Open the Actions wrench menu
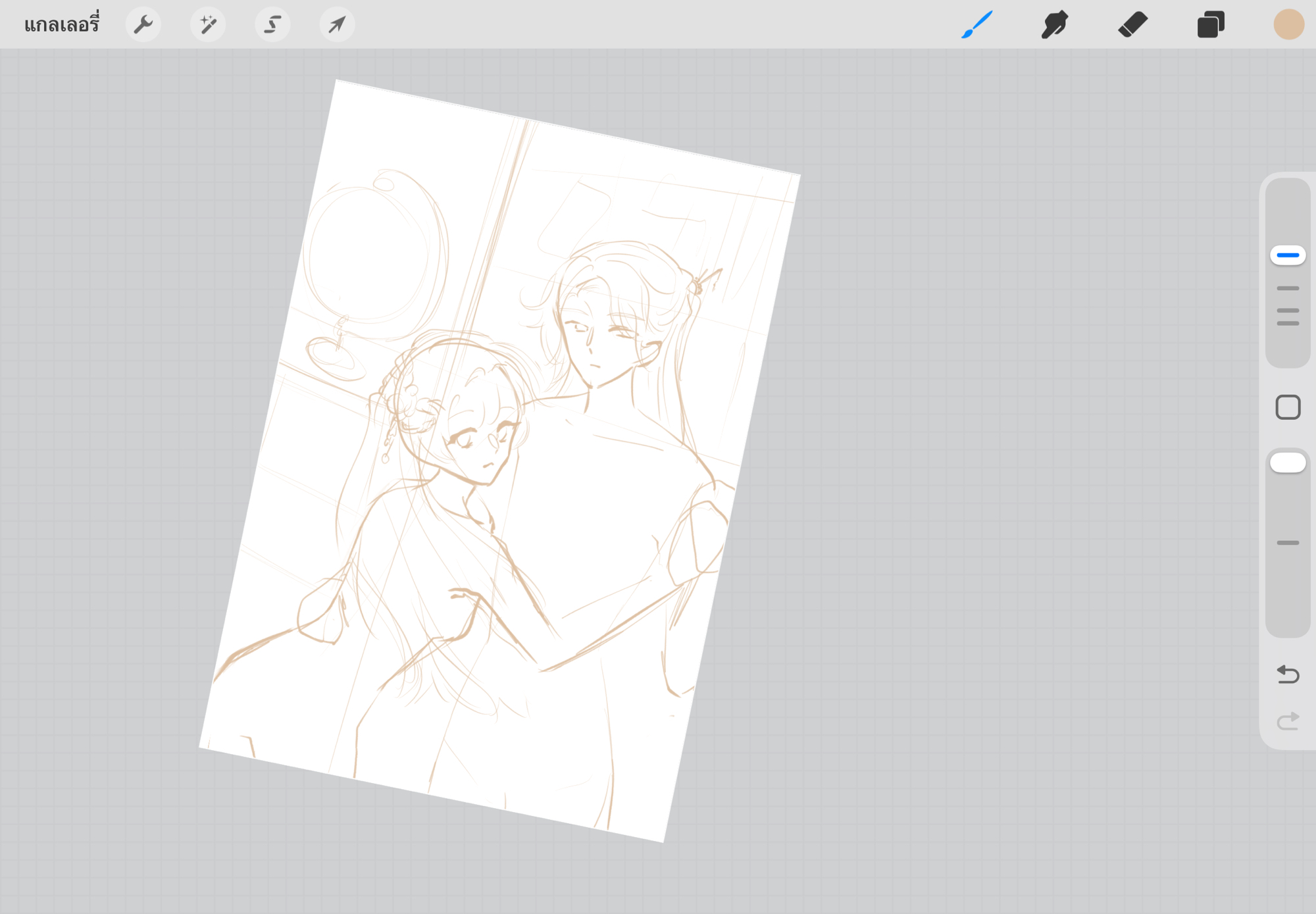Image resolution: width=1316 pixels, height=914 pixels. coord(143,25)
